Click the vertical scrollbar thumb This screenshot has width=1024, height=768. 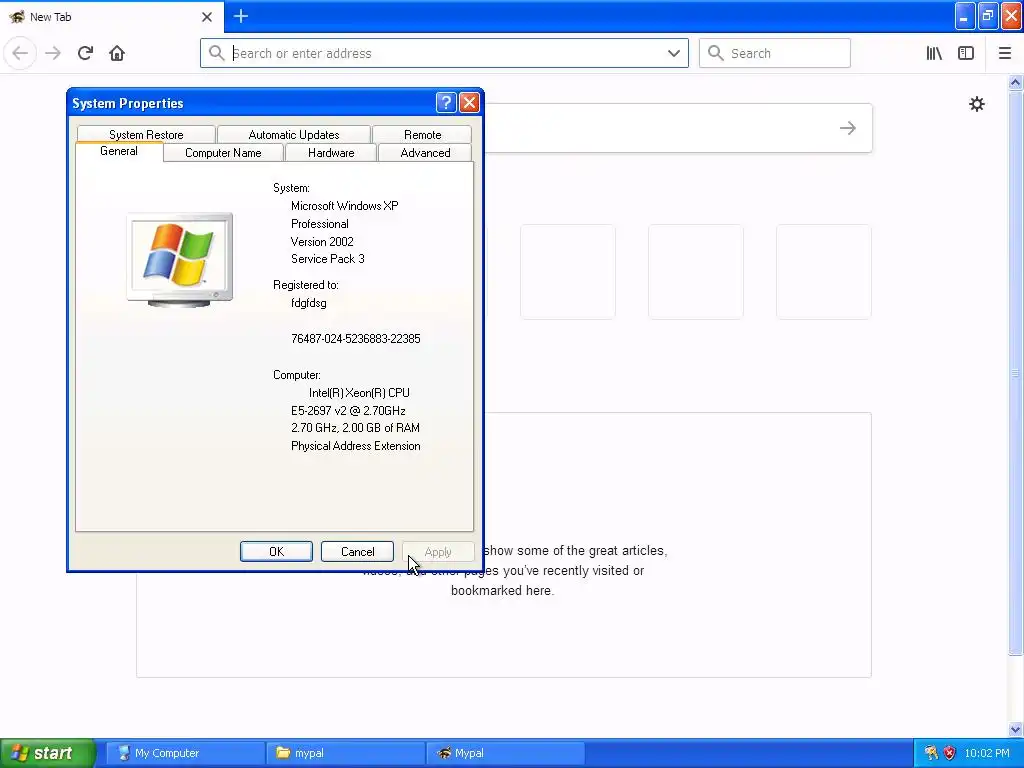point(1015,372)
